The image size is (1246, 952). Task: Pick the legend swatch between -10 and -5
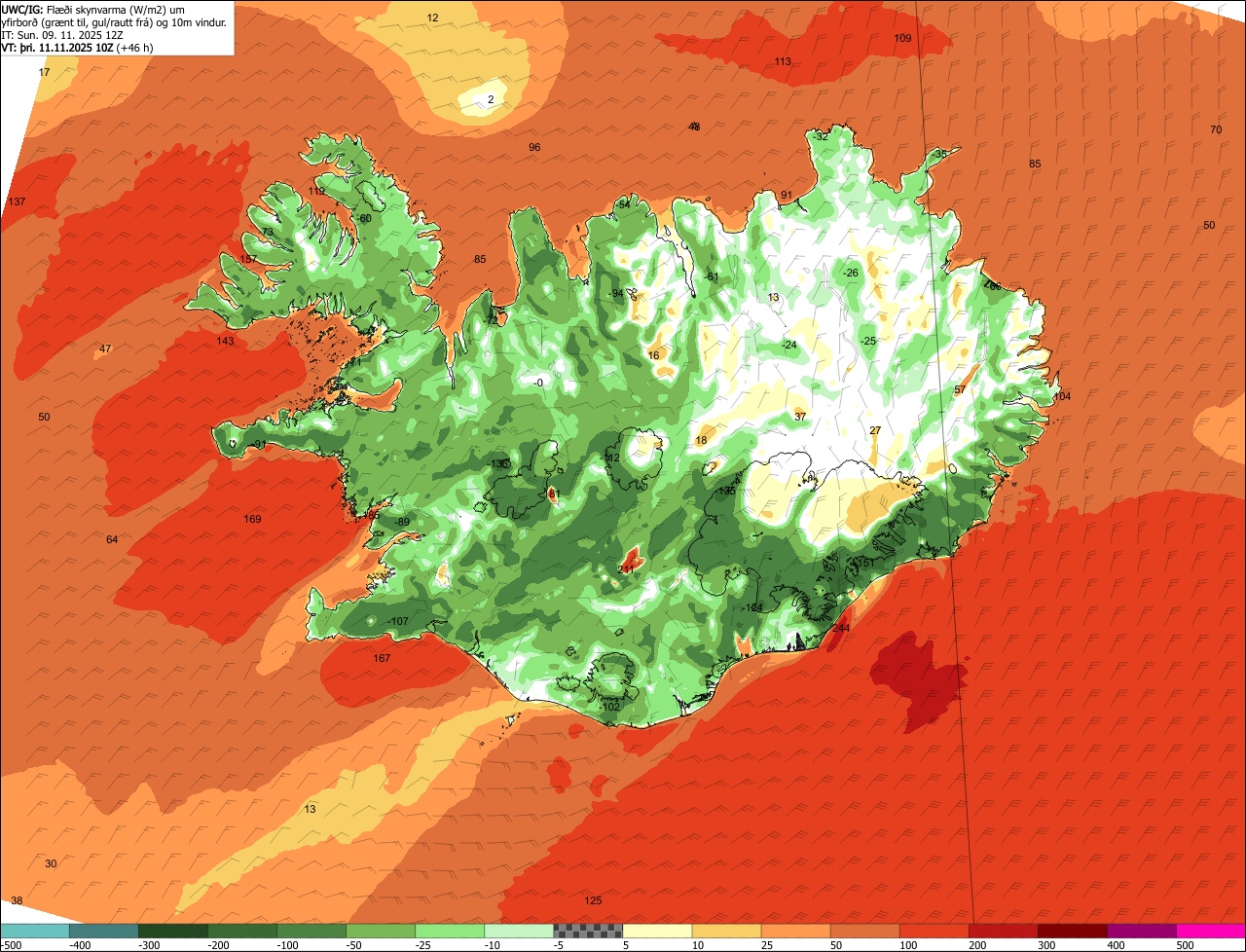coord(519,931)
